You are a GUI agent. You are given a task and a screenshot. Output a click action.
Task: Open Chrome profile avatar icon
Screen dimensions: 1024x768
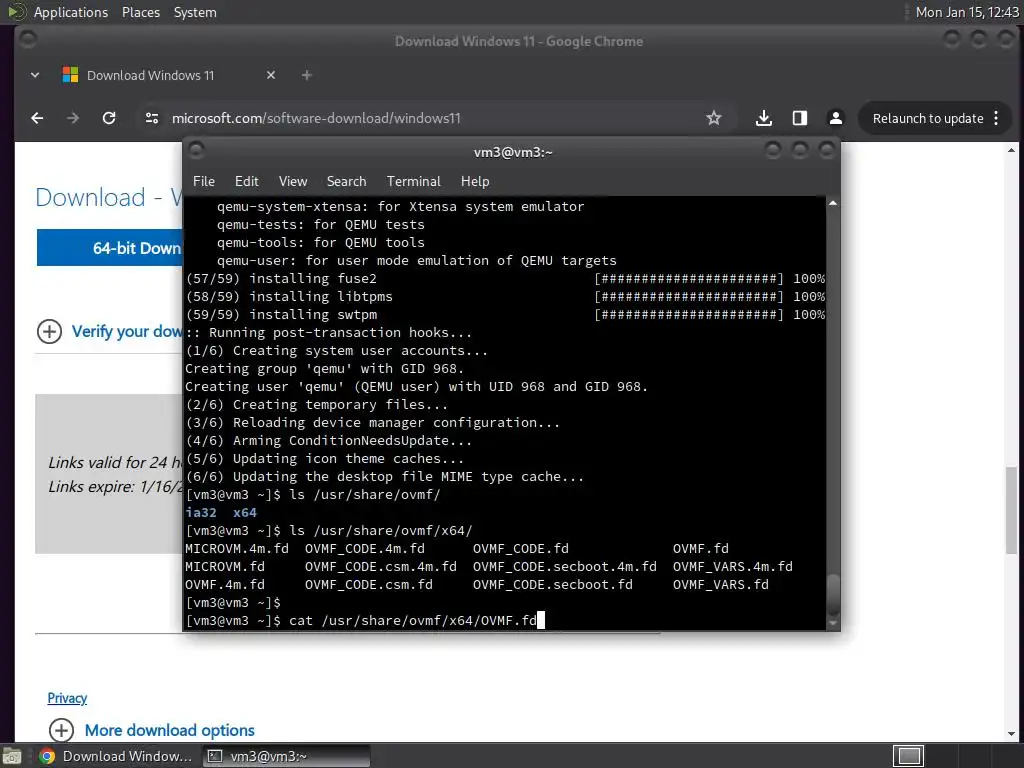point(835,118)
